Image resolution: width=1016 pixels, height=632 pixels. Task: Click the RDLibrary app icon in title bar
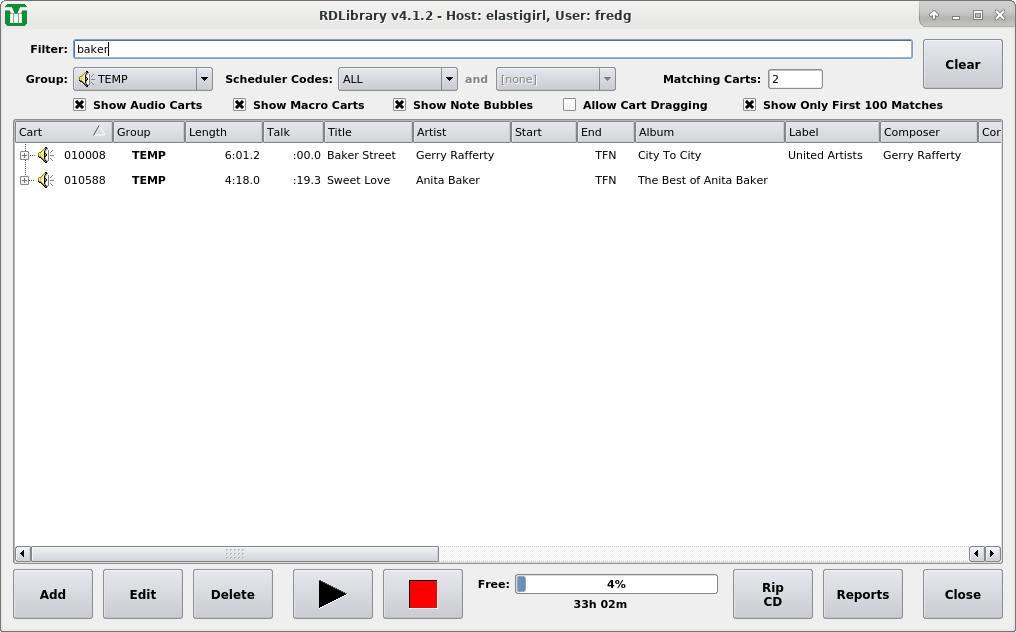[x=16, y=15]
